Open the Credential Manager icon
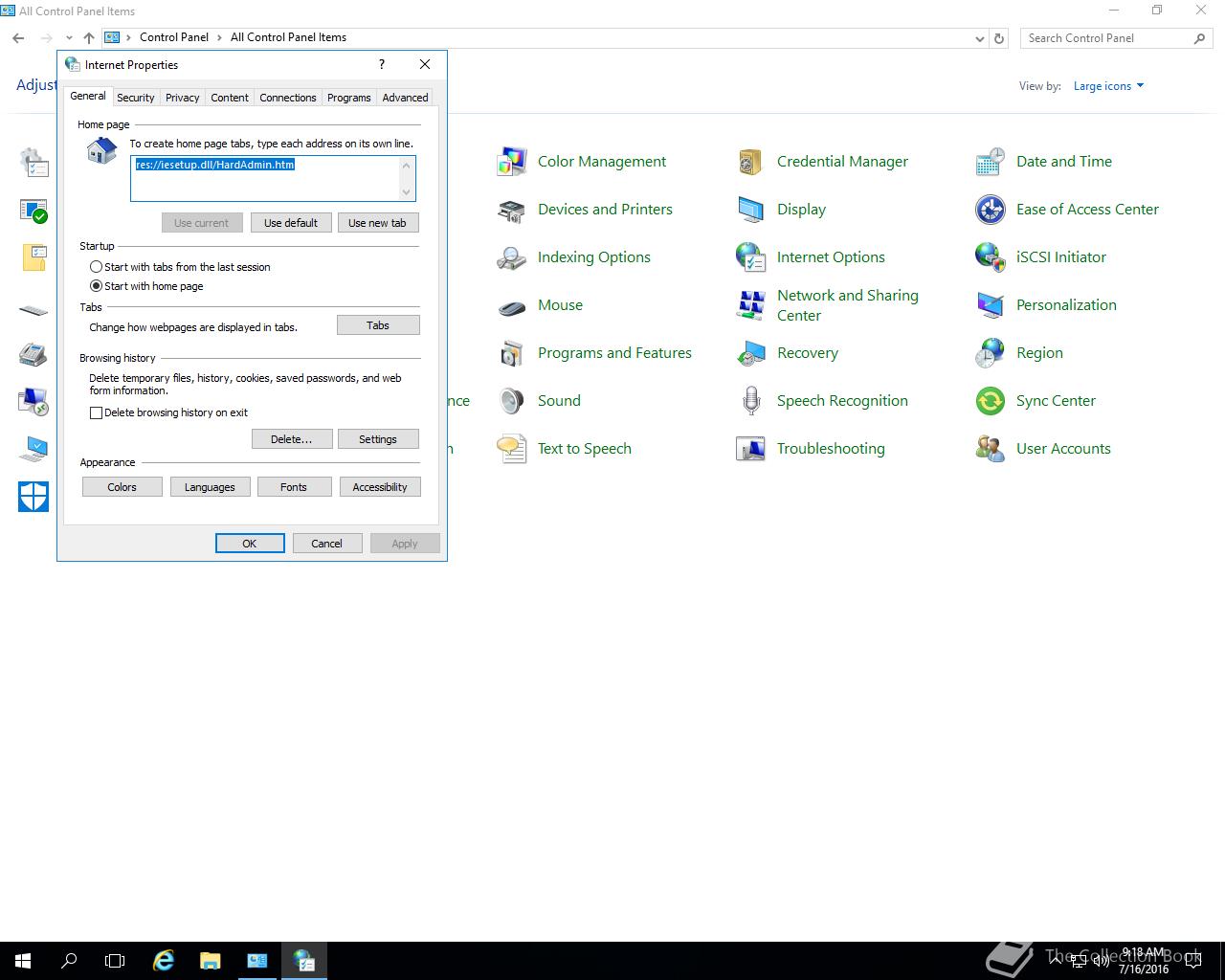This screenshot has height=980, width=1225. (751, 162)
